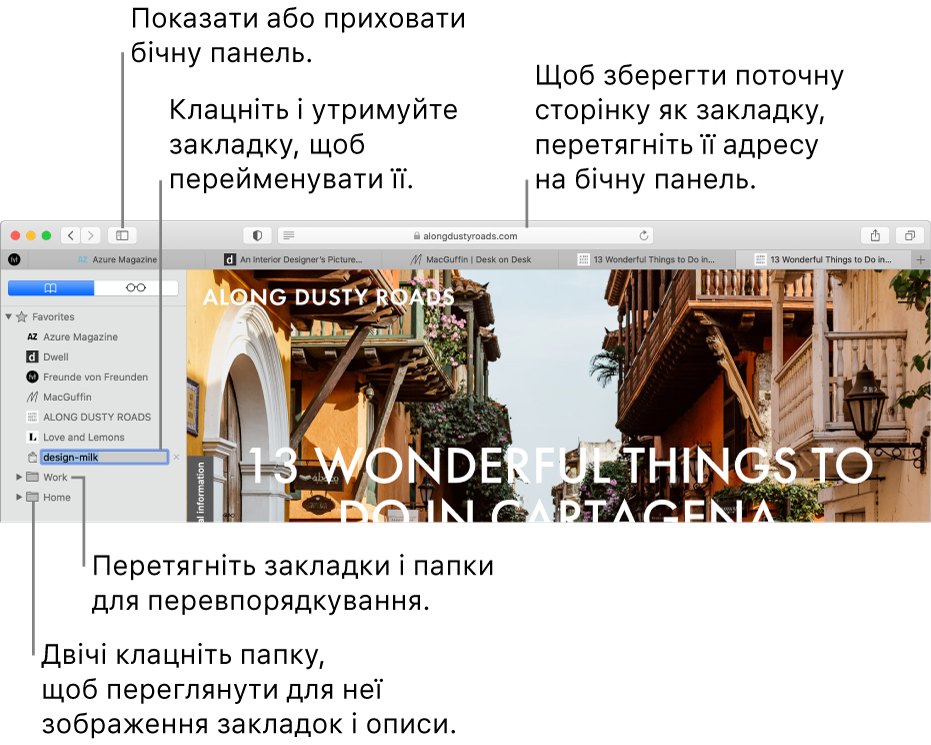The image size is (931, 745).
Task: Show tab overview icon
Action: [910, 236]
